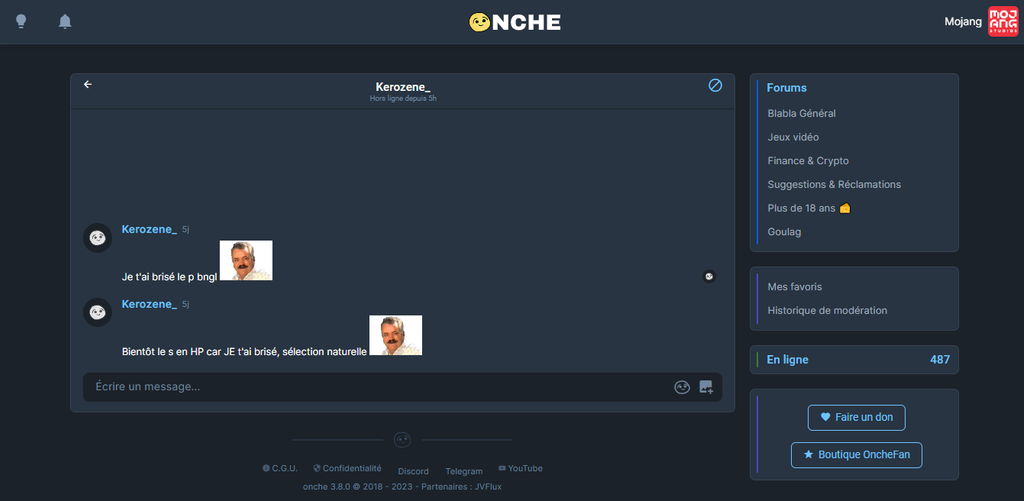Click Kerozene_ avatar on the first message

tap(98, 237)
